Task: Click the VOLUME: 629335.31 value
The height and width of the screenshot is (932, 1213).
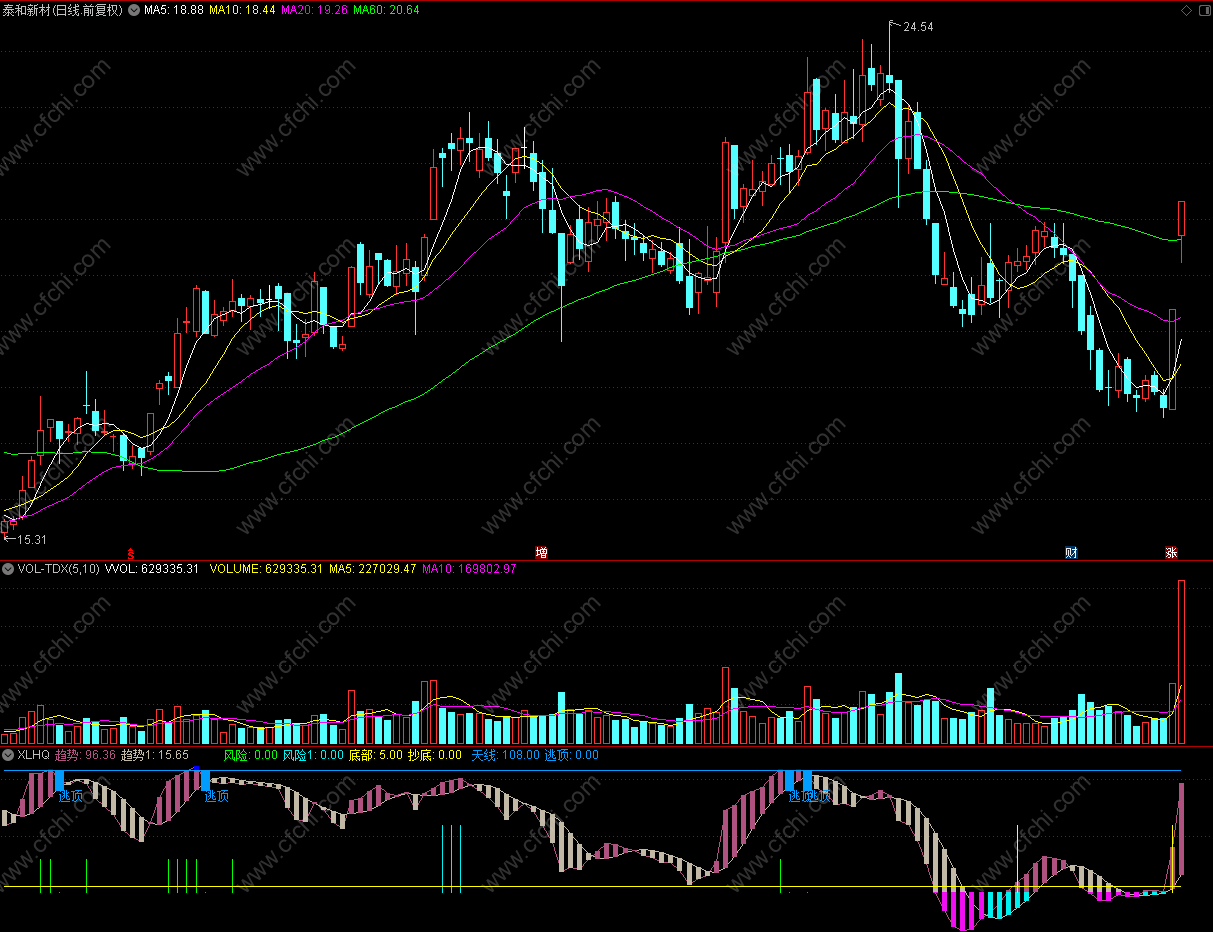Action: coord(266,569)
